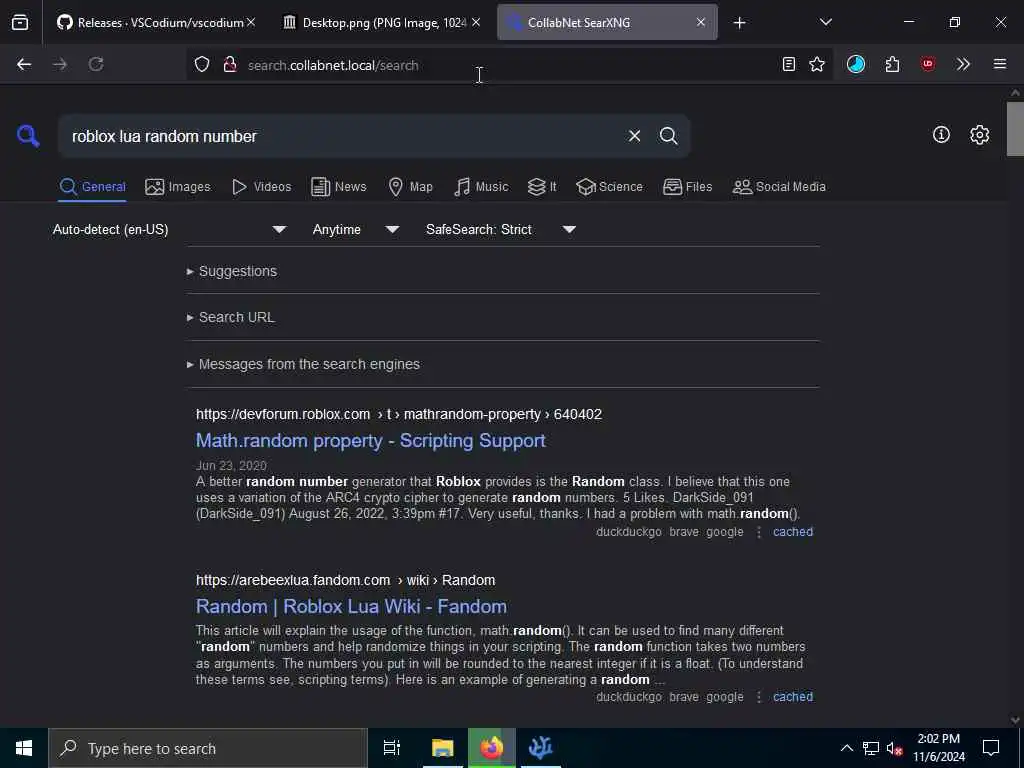Show hidden system tray icons chevron

(x=846, y=748)
